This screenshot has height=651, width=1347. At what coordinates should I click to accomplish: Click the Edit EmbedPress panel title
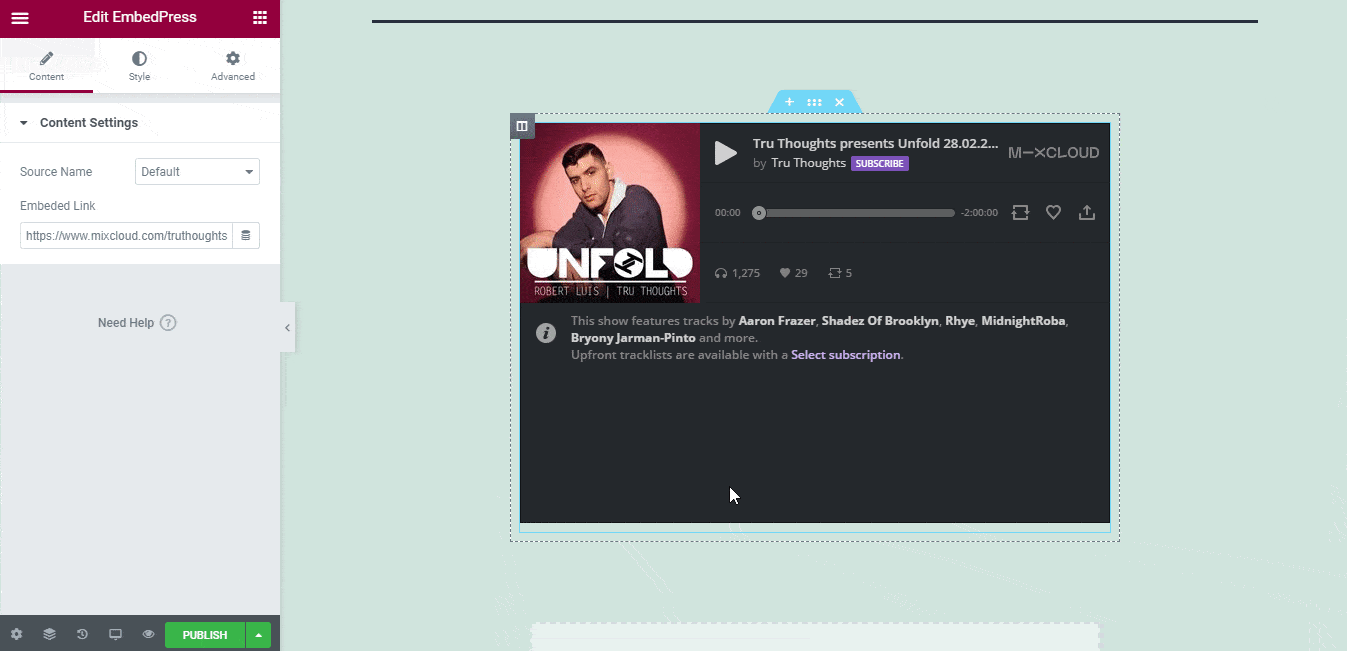click(140, 17)
